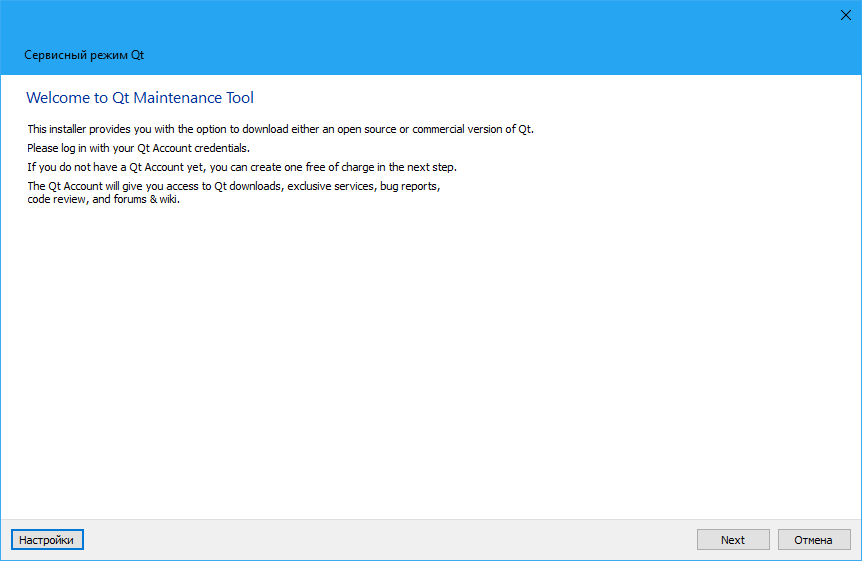
Task: Click the line starting 'This installer provides you'
Action: [x=280, y=129]
